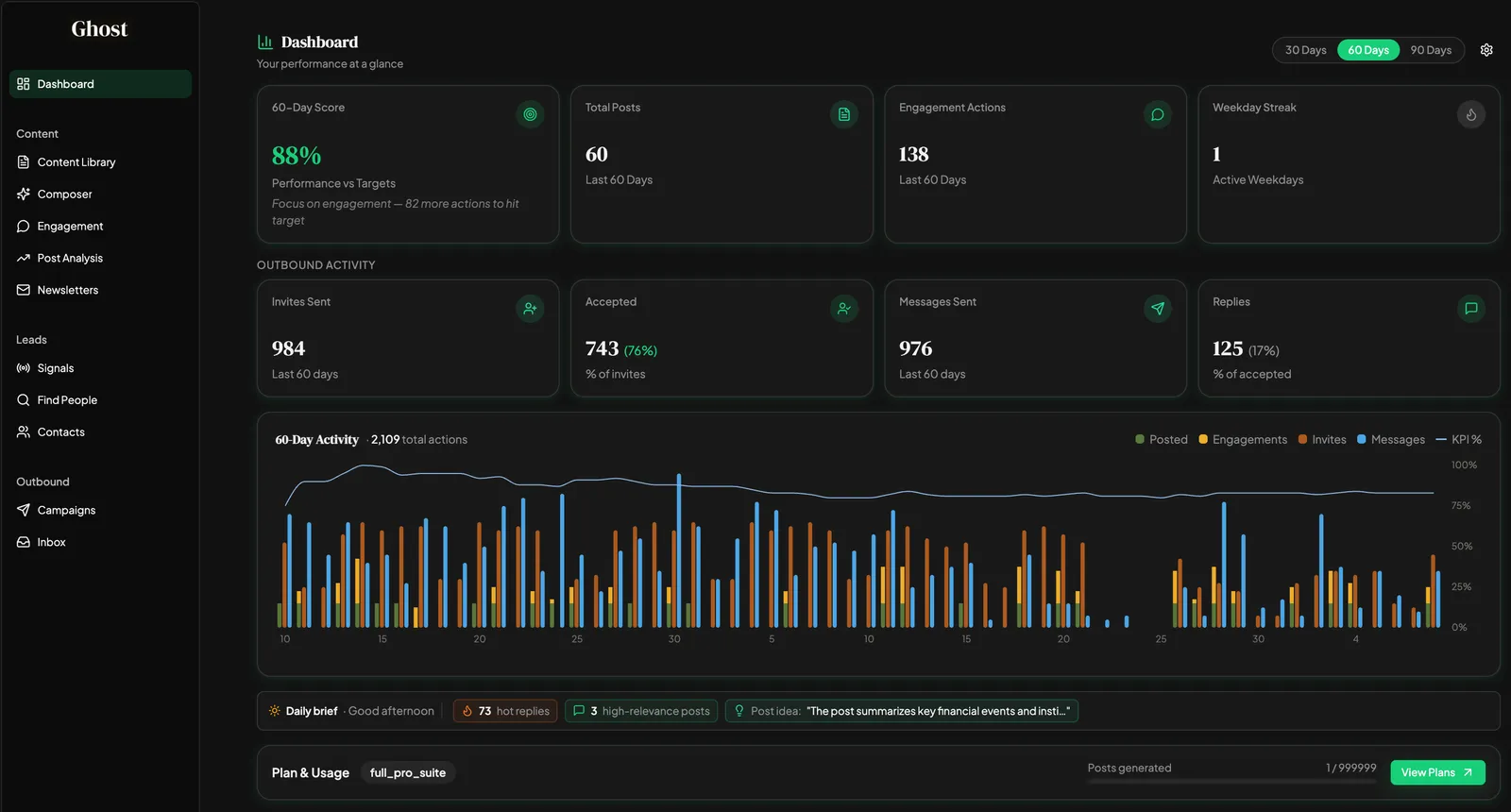This screenshot has height=812, width=1511.
Task: Open the Contacts page
Action: coord(100,432)
